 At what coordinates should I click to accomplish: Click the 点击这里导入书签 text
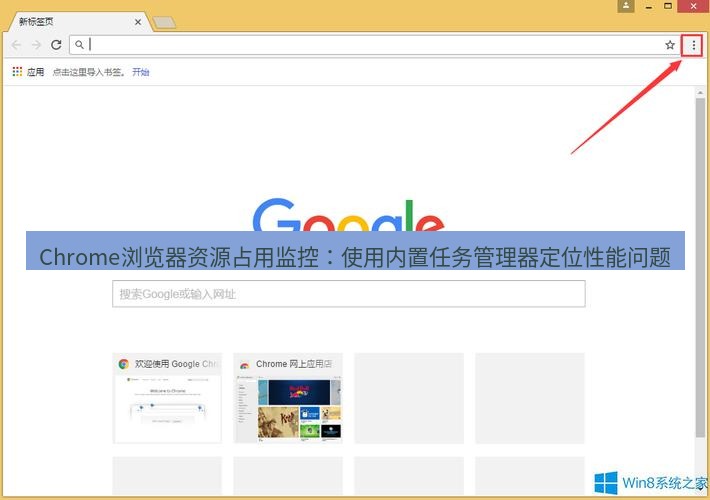(89, 72)
